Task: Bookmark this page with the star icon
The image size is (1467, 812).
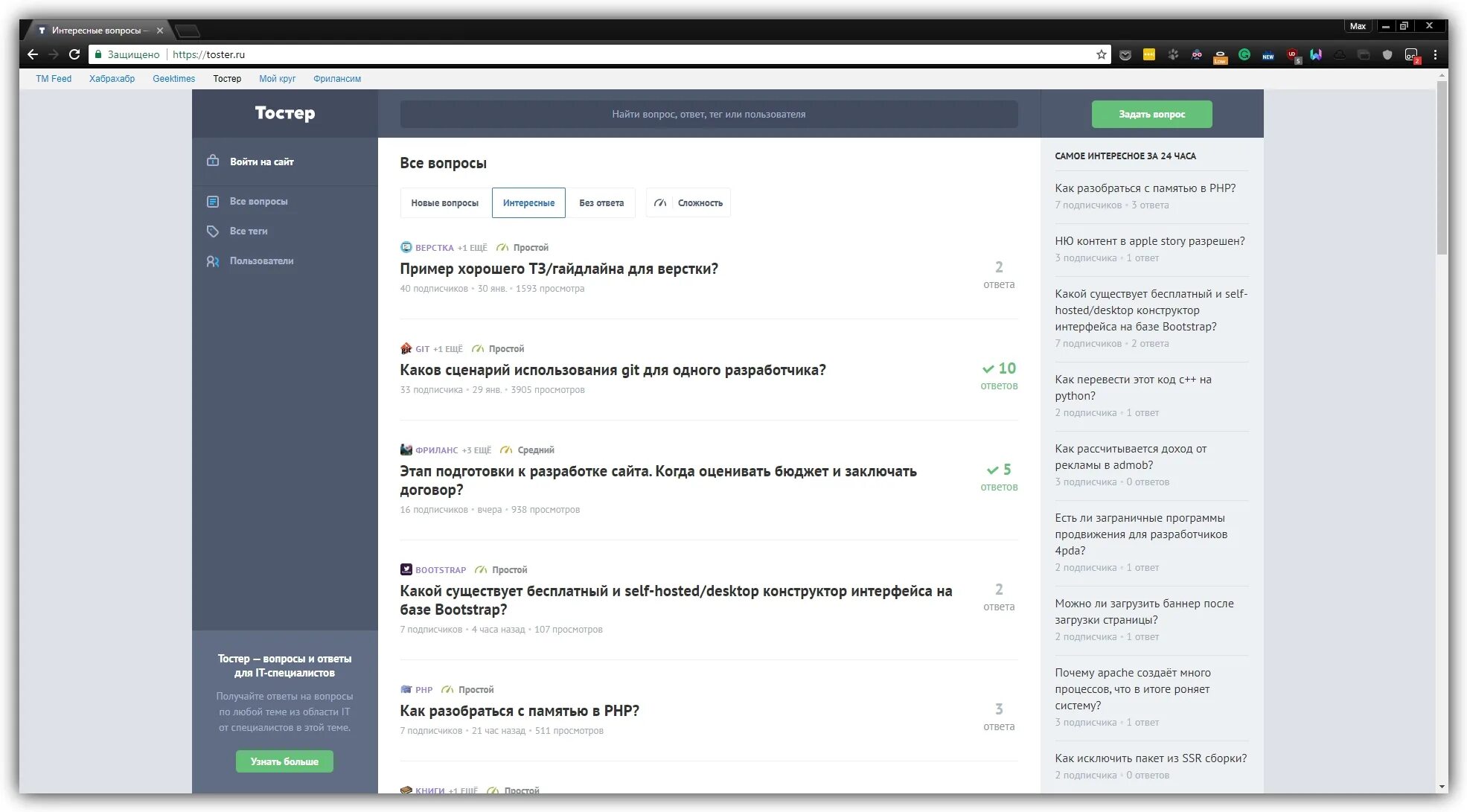Action: click(1102, 54)
